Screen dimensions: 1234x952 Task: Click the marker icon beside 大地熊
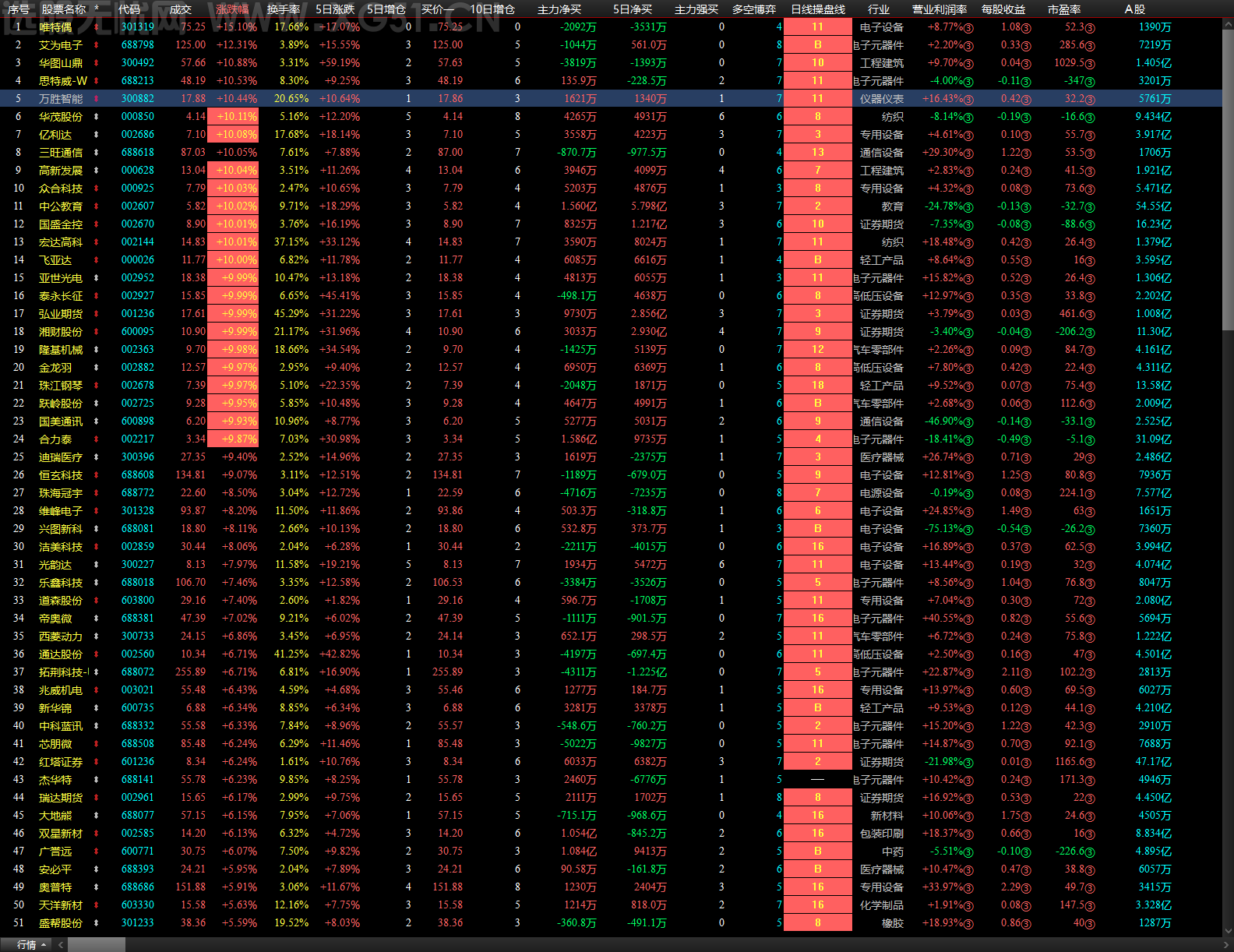click(97, 816)
